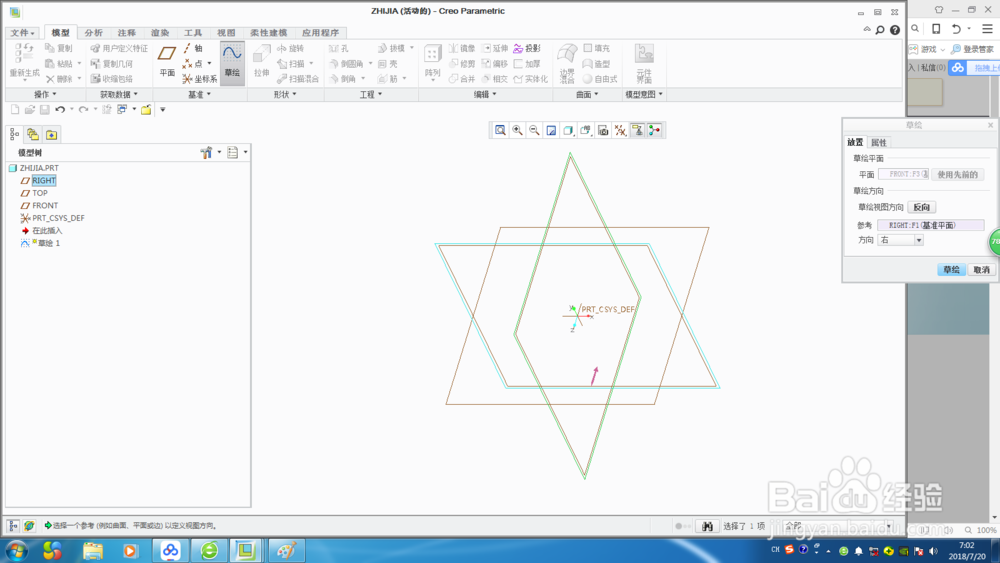
Task: Toggle spin center icon in graphics toolbar
Action: pos(654,130)
